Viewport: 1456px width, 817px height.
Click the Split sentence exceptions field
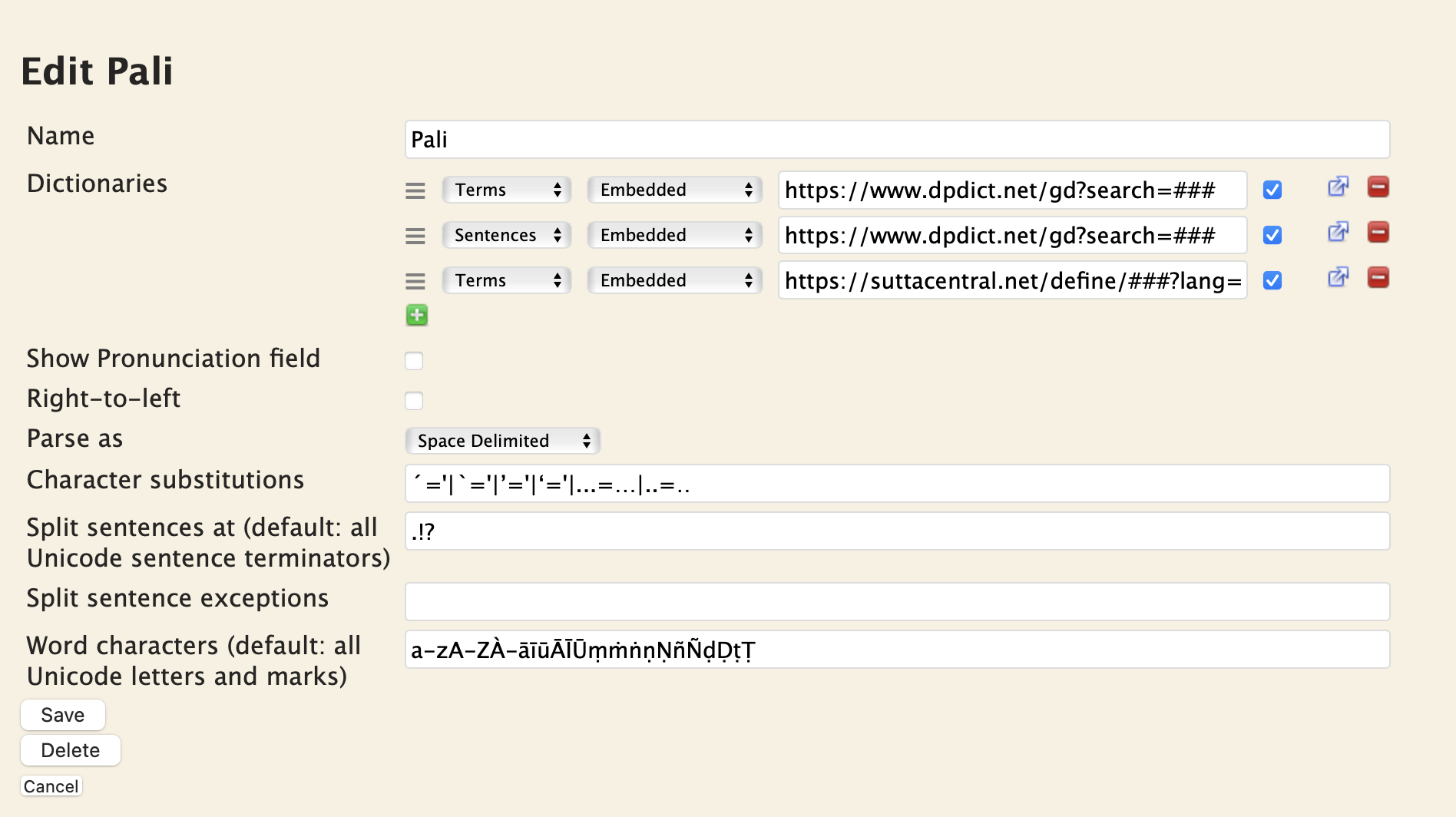pos(897,602)
